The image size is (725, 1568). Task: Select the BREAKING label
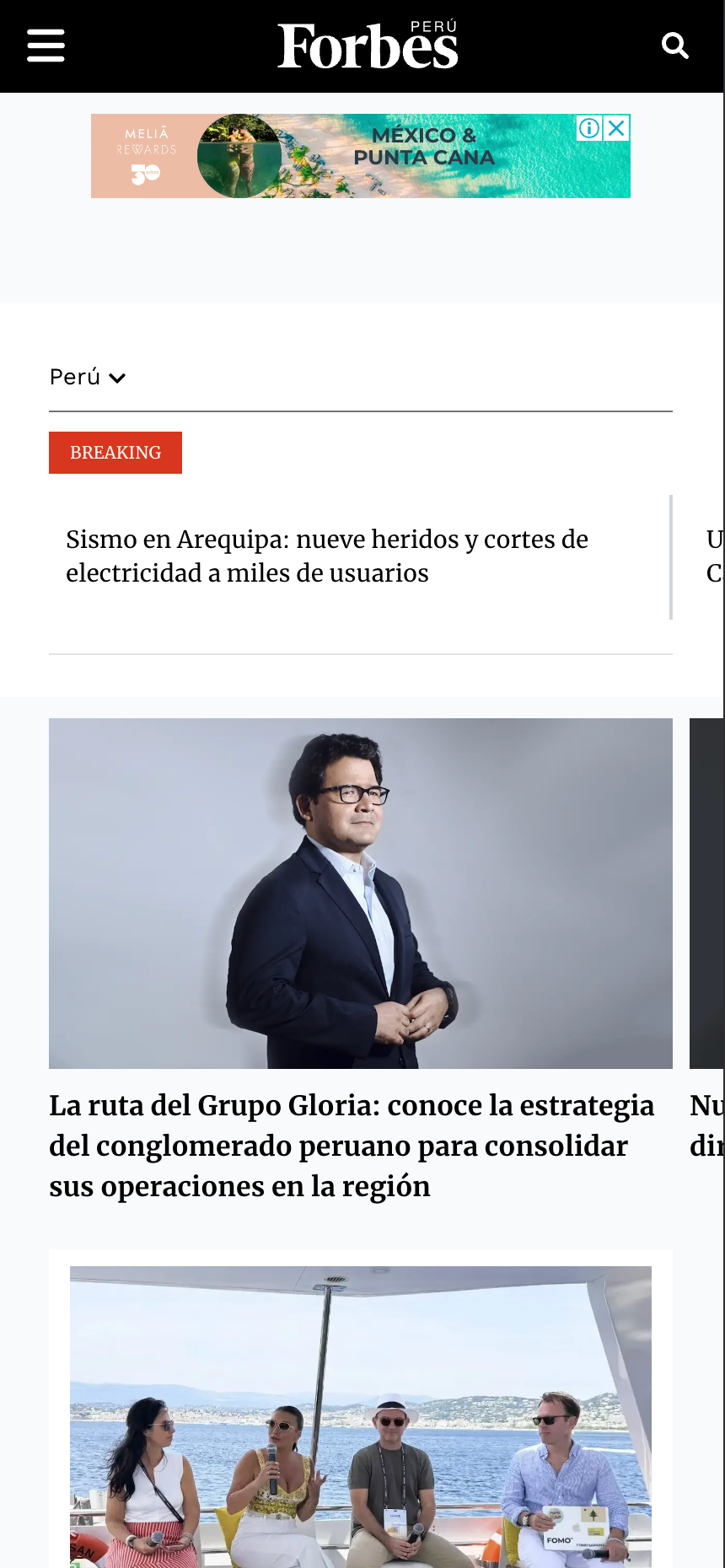(x=115, y=453)
